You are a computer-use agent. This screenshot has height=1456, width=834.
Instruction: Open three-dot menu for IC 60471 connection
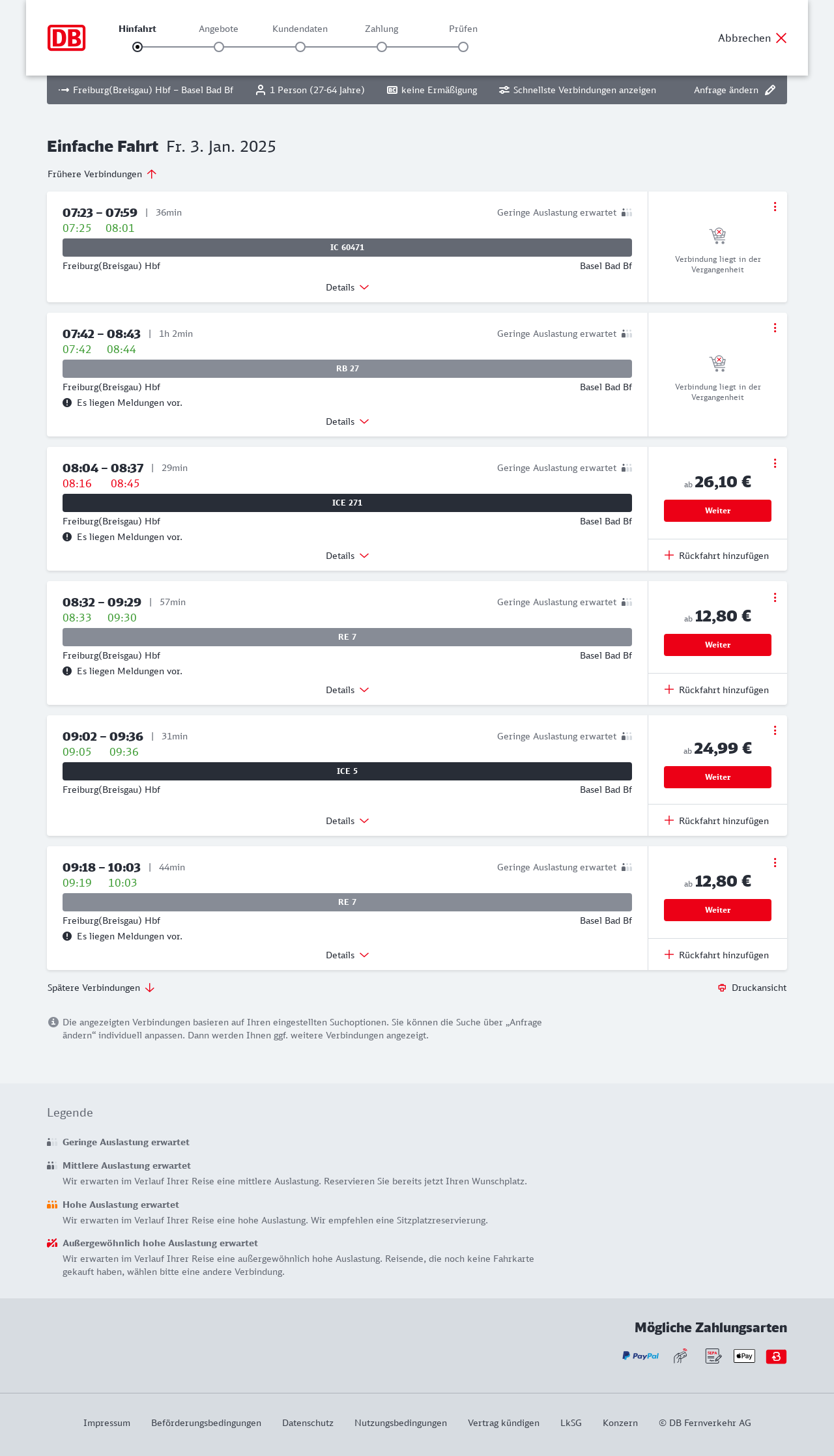pyautogui.click(x=775, y=207)
